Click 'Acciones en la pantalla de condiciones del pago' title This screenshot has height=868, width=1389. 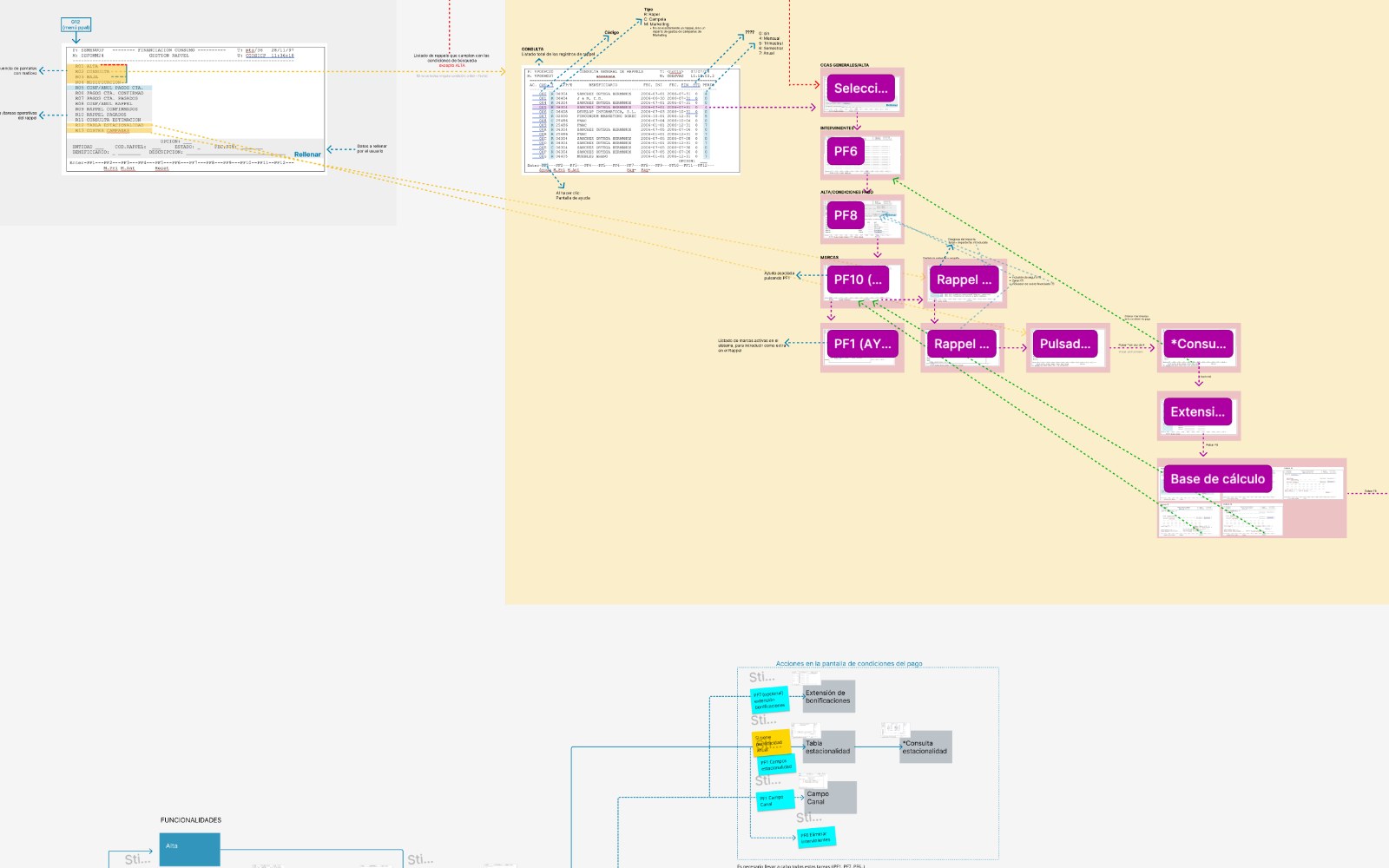[x=849, y=664]
